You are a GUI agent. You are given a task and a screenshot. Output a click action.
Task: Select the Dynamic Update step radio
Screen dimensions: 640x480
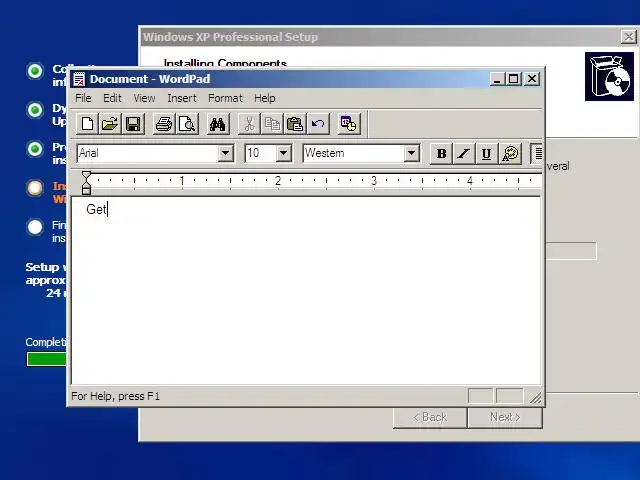tap(35, 110)
